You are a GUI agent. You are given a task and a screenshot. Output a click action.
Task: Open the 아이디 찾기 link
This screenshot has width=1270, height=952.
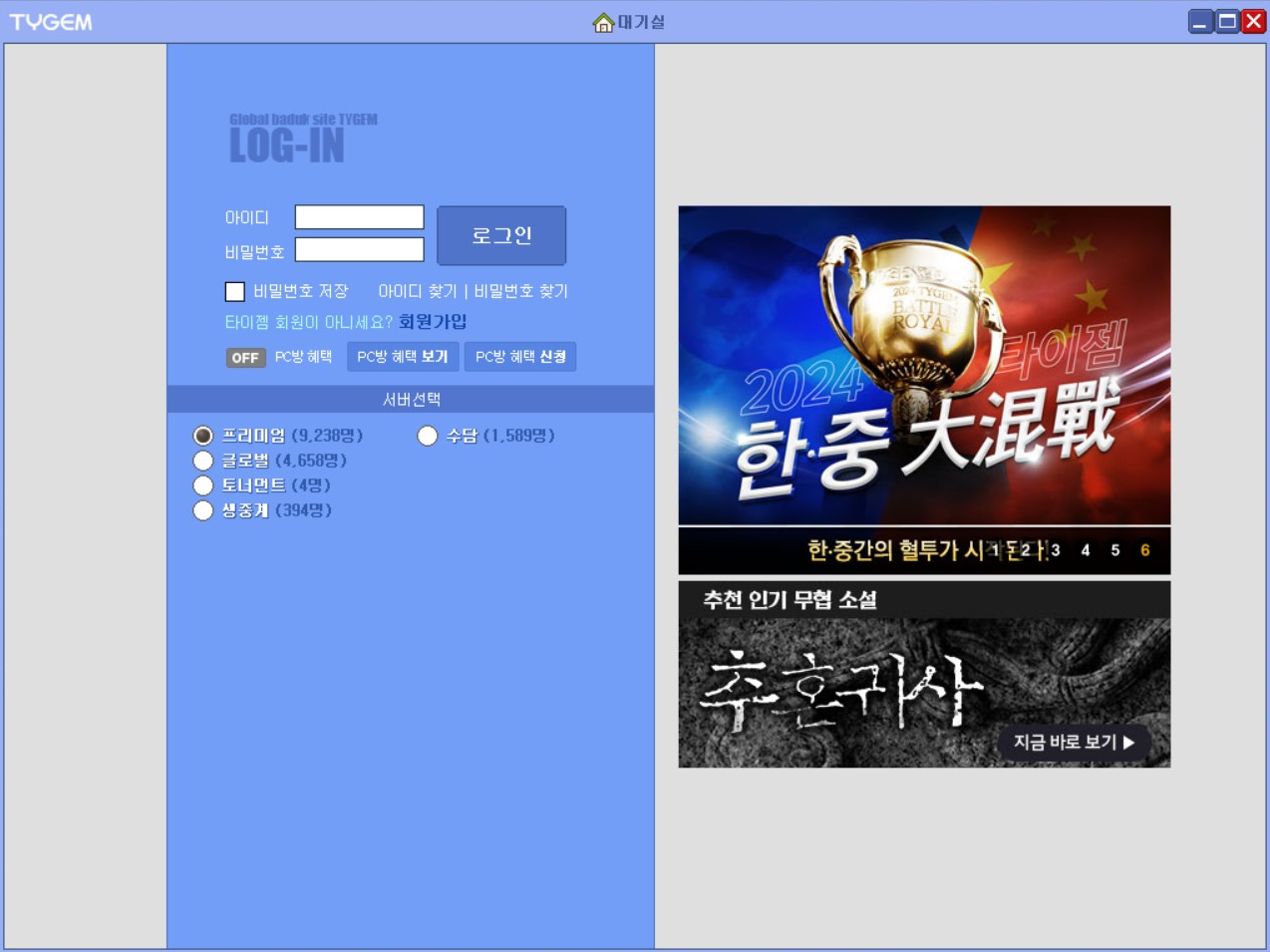coord(418,291)
